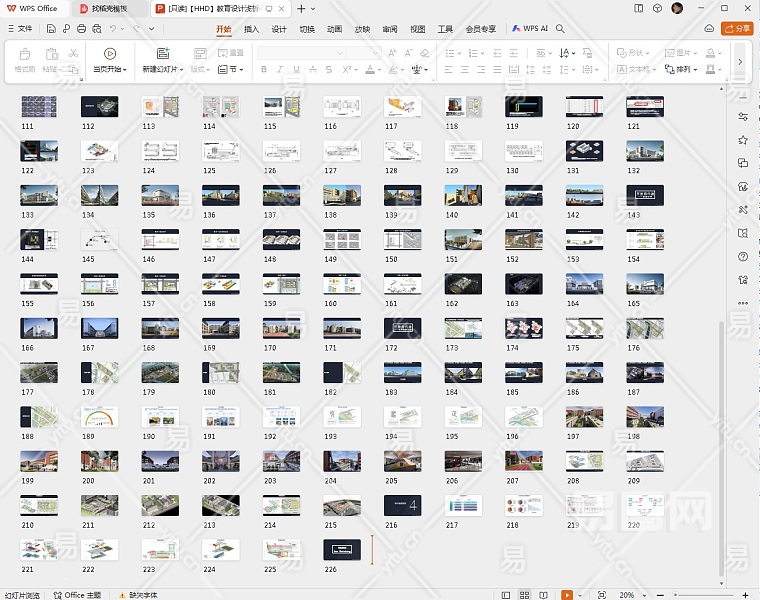760x600 pixels.
Task: Expand the slideshow options arrow beside play button
Action: [x=580, y=594]
